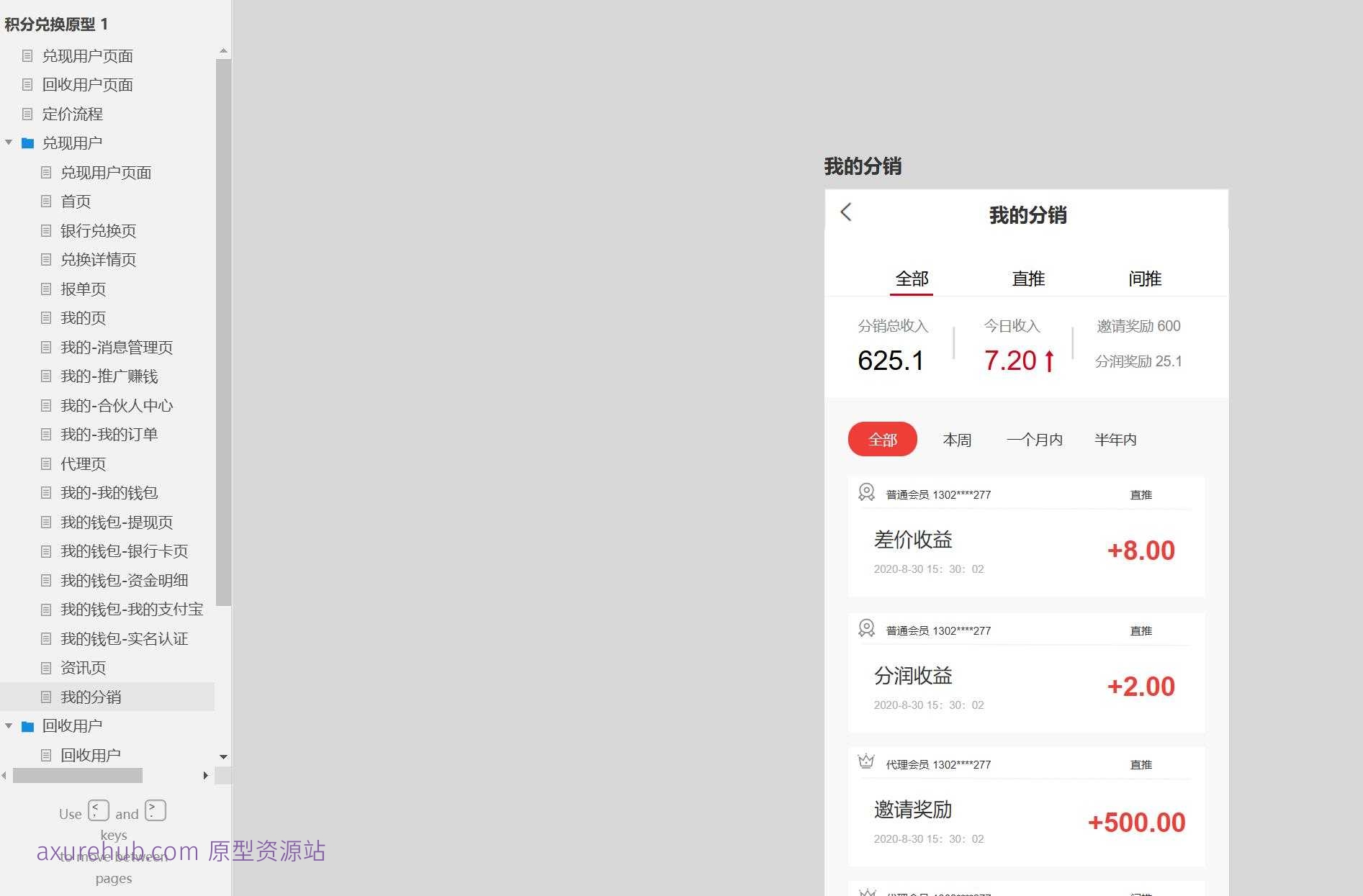
Task: Click the page icon beside 我的分销 sidebar entry
Action: (x=46, y=697)
